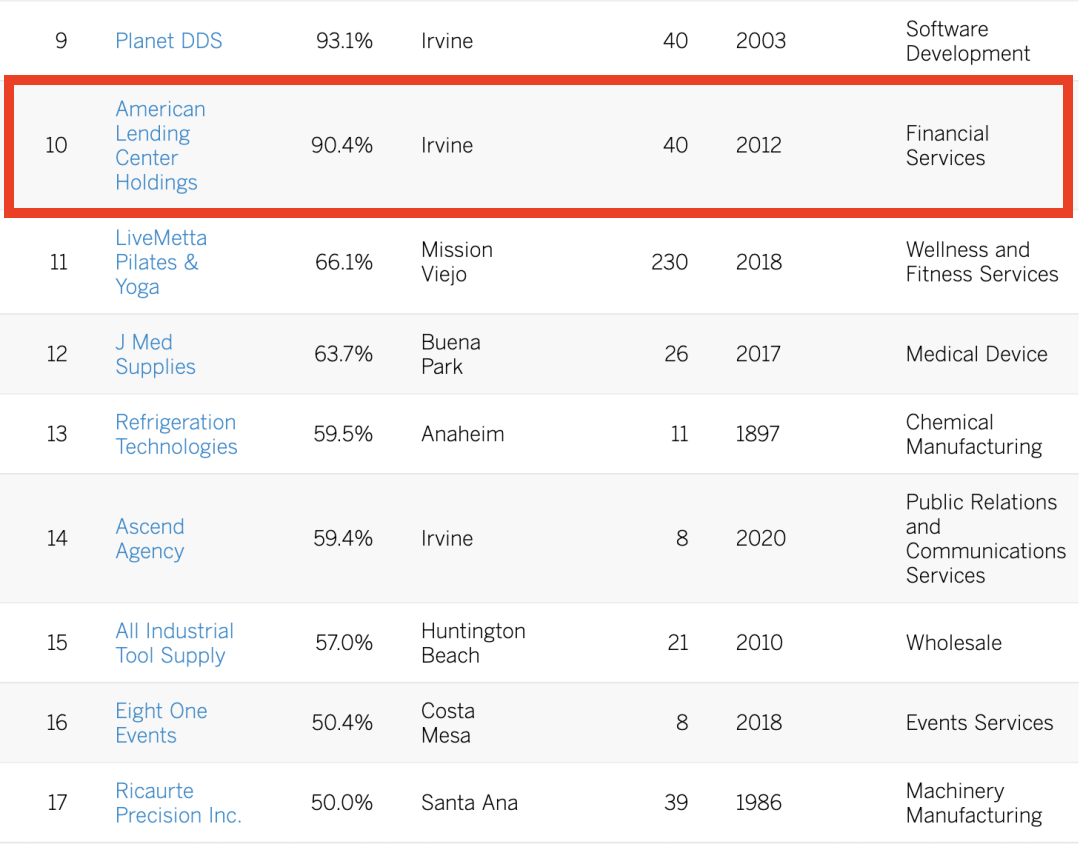Select the 230 employee count cell
Viewport: 1080px width, 844px height.
tap(669, 262)
